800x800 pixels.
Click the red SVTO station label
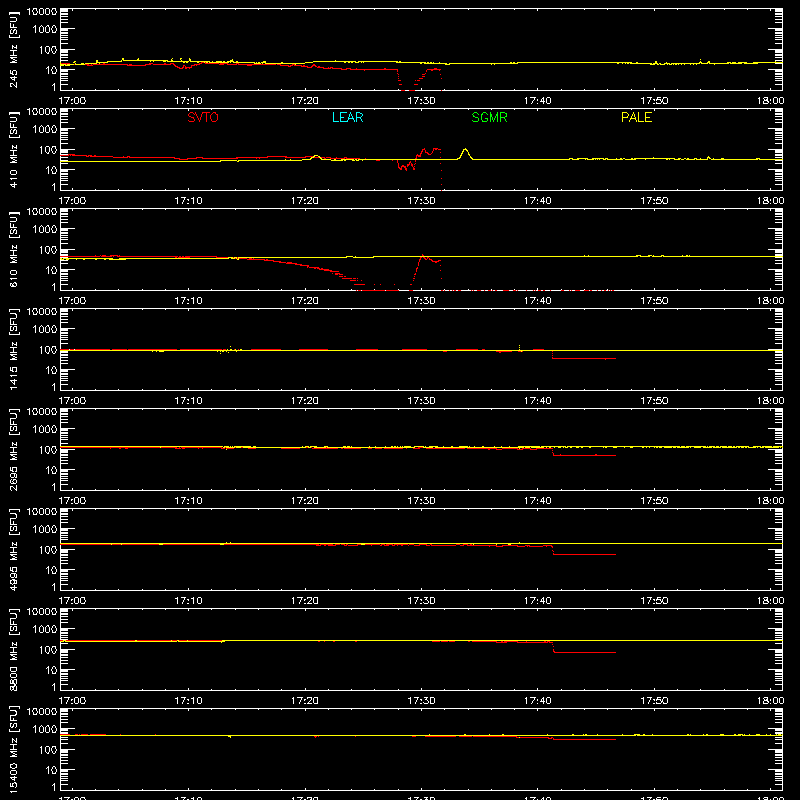[203, 117]
